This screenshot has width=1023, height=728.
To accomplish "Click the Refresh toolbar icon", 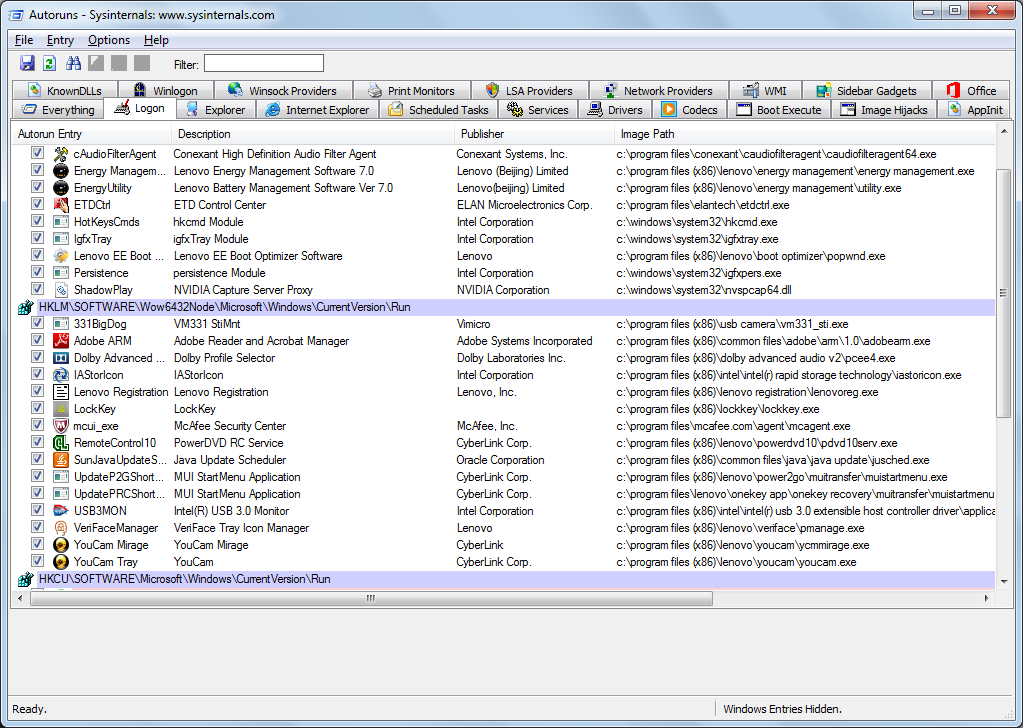I will tap(50, 63).
